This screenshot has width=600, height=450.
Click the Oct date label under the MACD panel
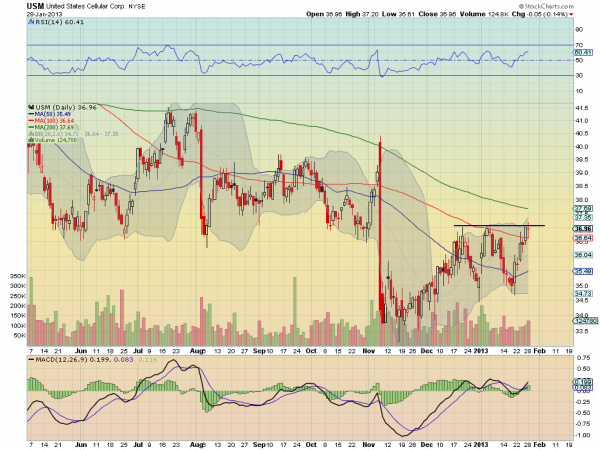click(x=311, y=445)
